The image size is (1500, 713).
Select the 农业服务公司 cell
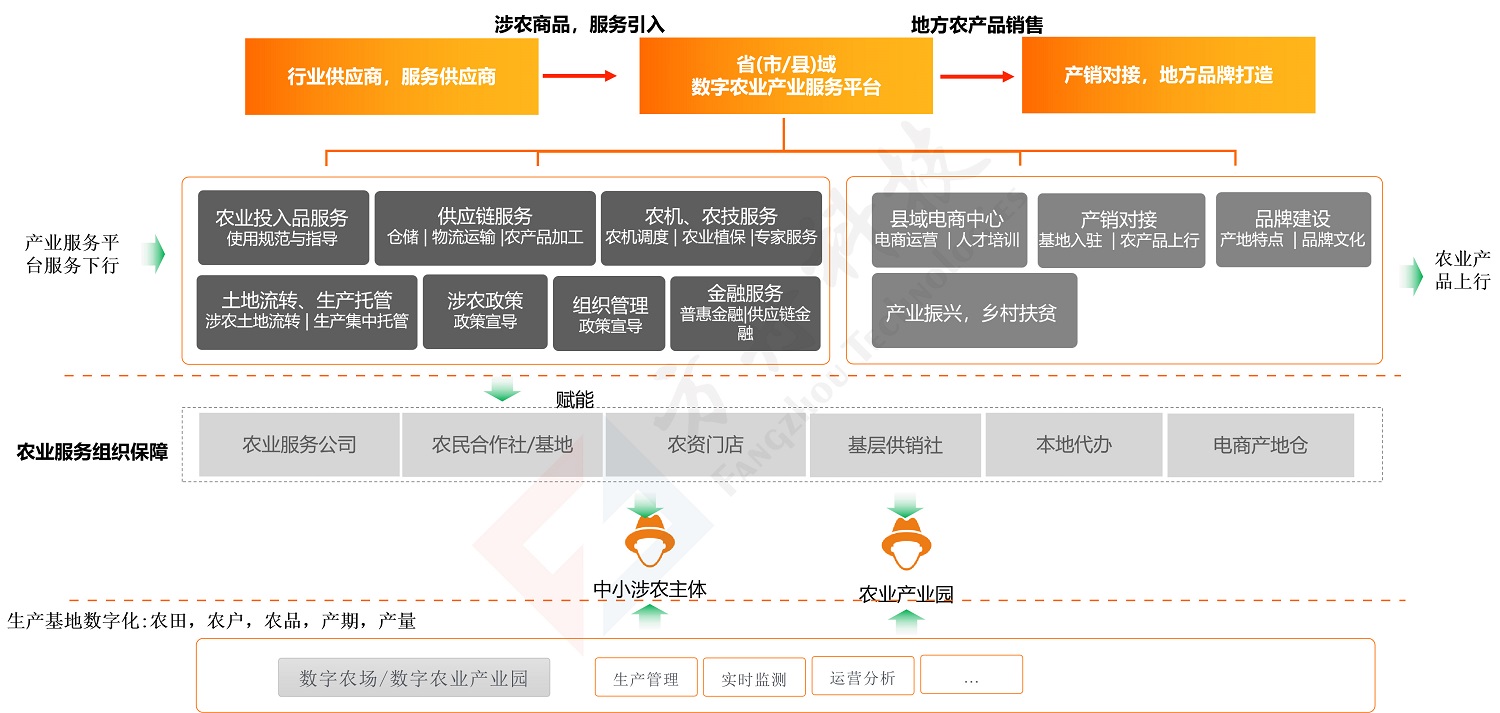(300, 445)
